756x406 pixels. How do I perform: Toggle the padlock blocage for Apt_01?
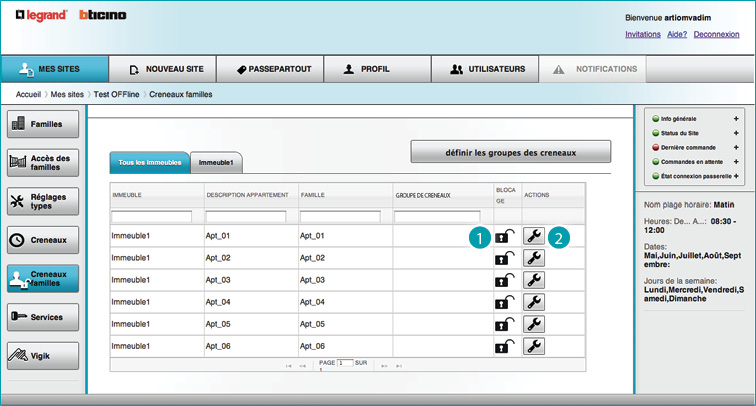click(505, 237)
